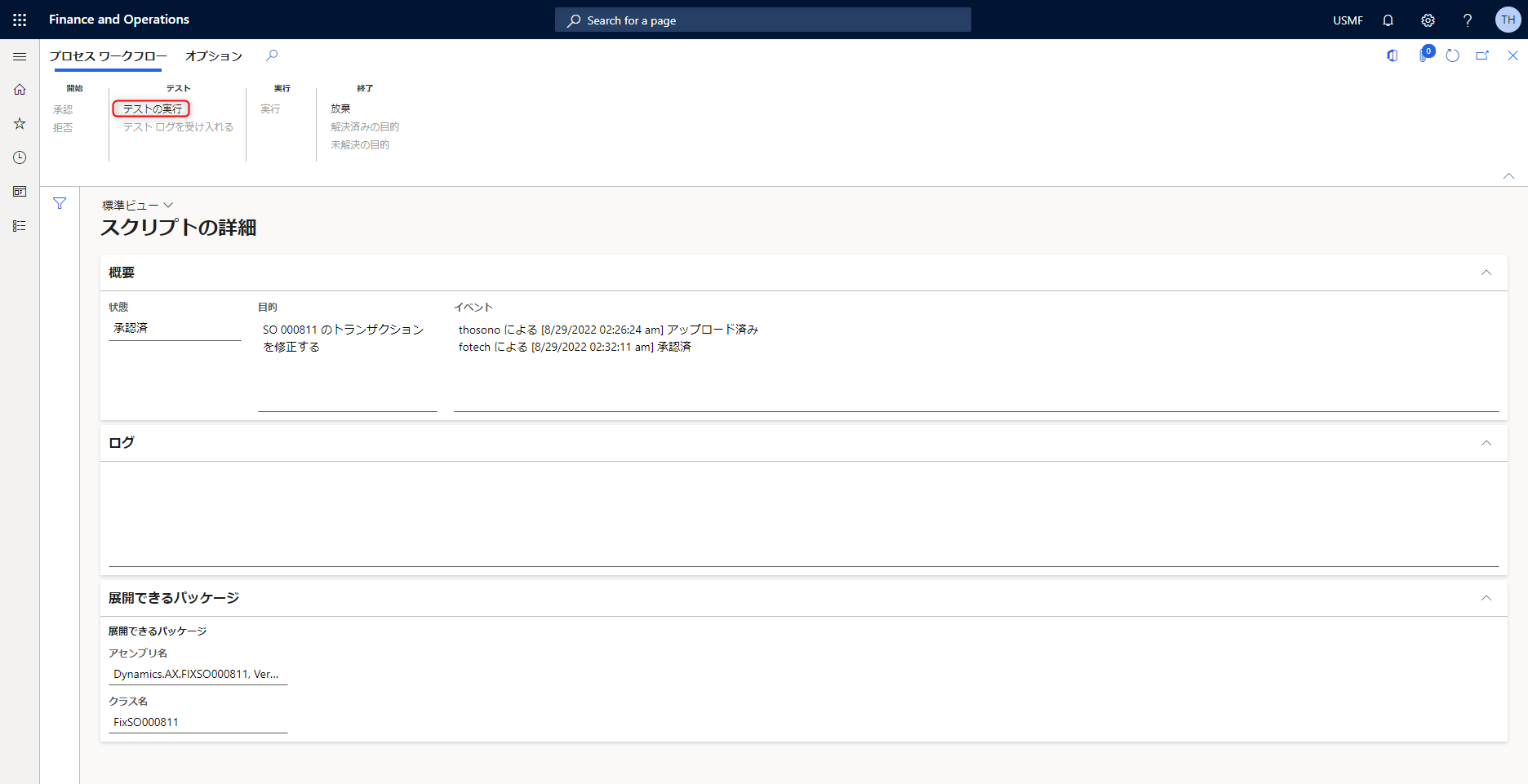The image size is (1528, 784).
Task: Click the notifications bell icon
Action: (x=1388, y=20)
